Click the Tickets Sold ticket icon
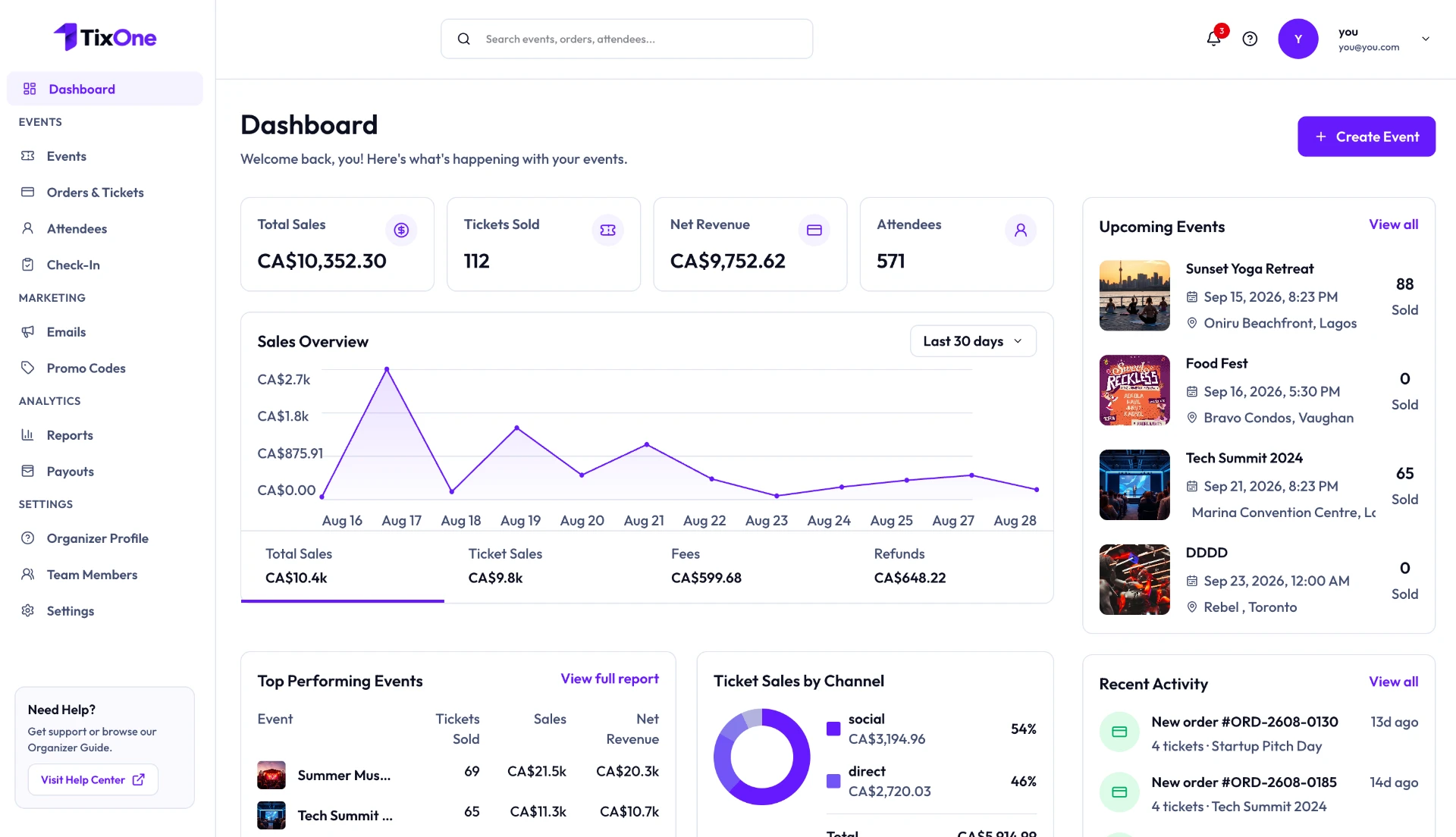 pyautogui.click(x=608, y=230)
